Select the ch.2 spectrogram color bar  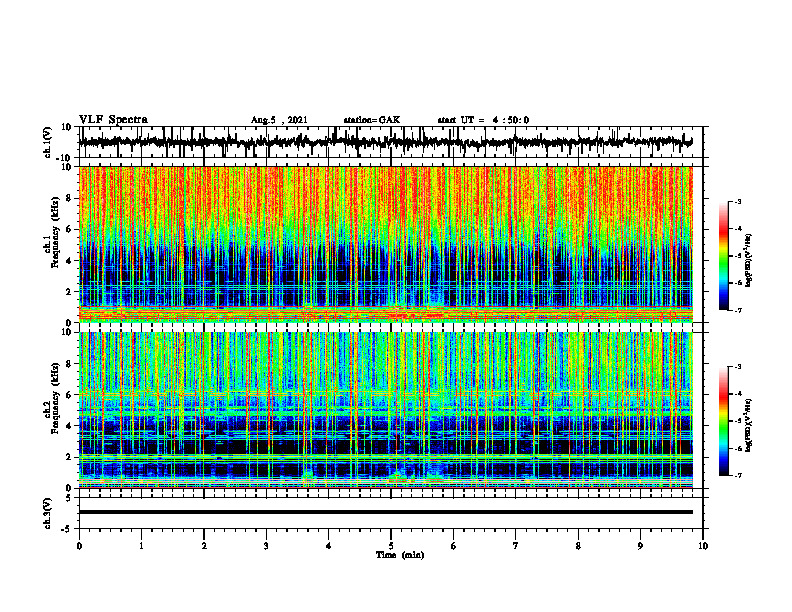pyautogui.click(x=723, y=421)
